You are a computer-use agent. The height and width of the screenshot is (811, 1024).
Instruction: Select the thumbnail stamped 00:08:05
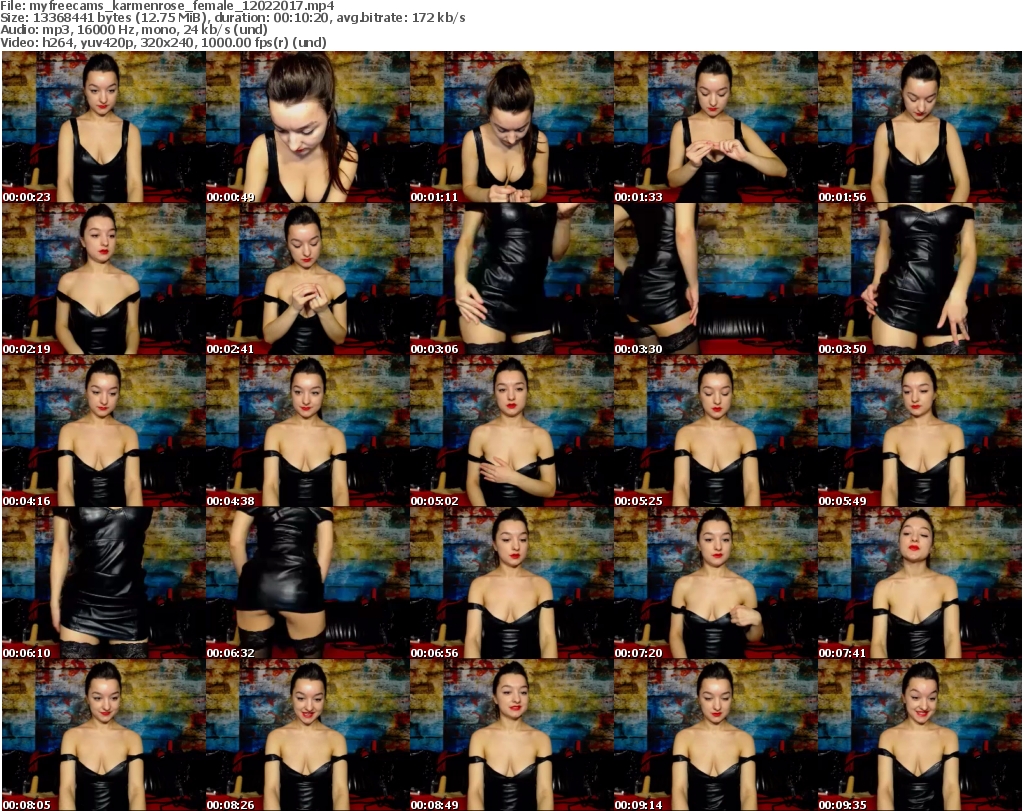(104, 736)
